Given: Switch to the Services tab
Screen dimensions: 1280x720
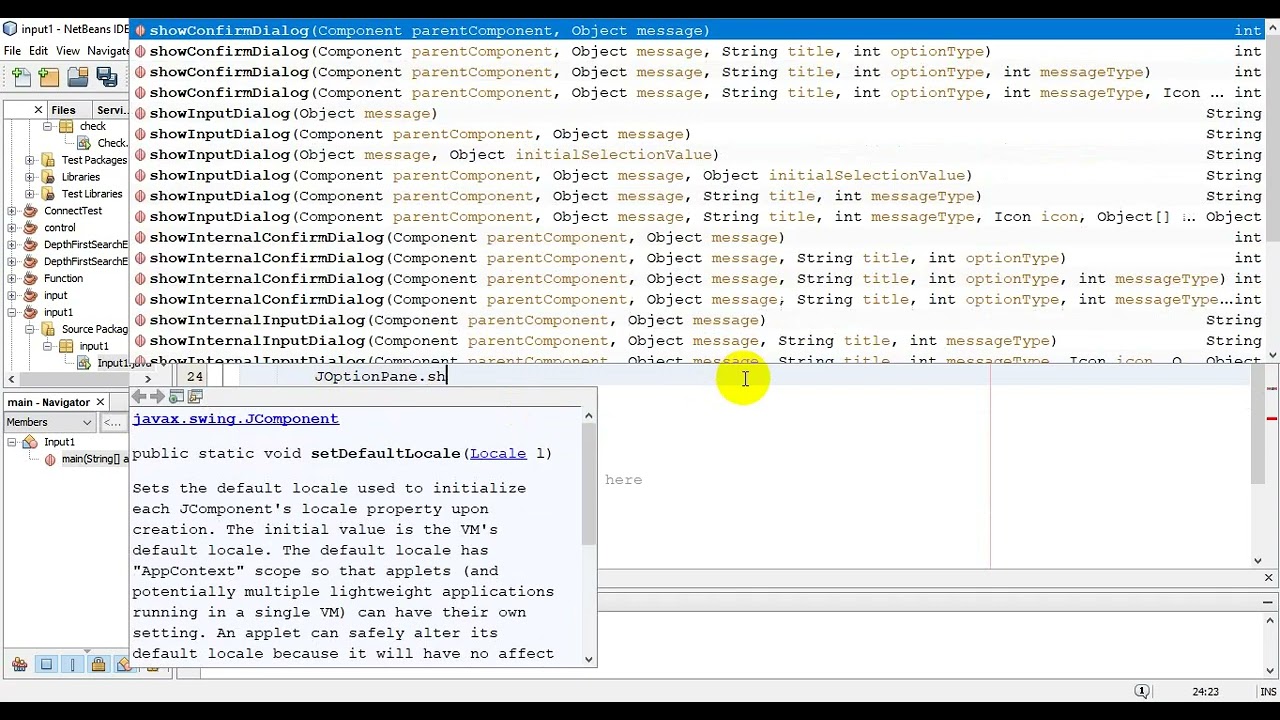Looking at the screenshot, I should tap(112, 110).
